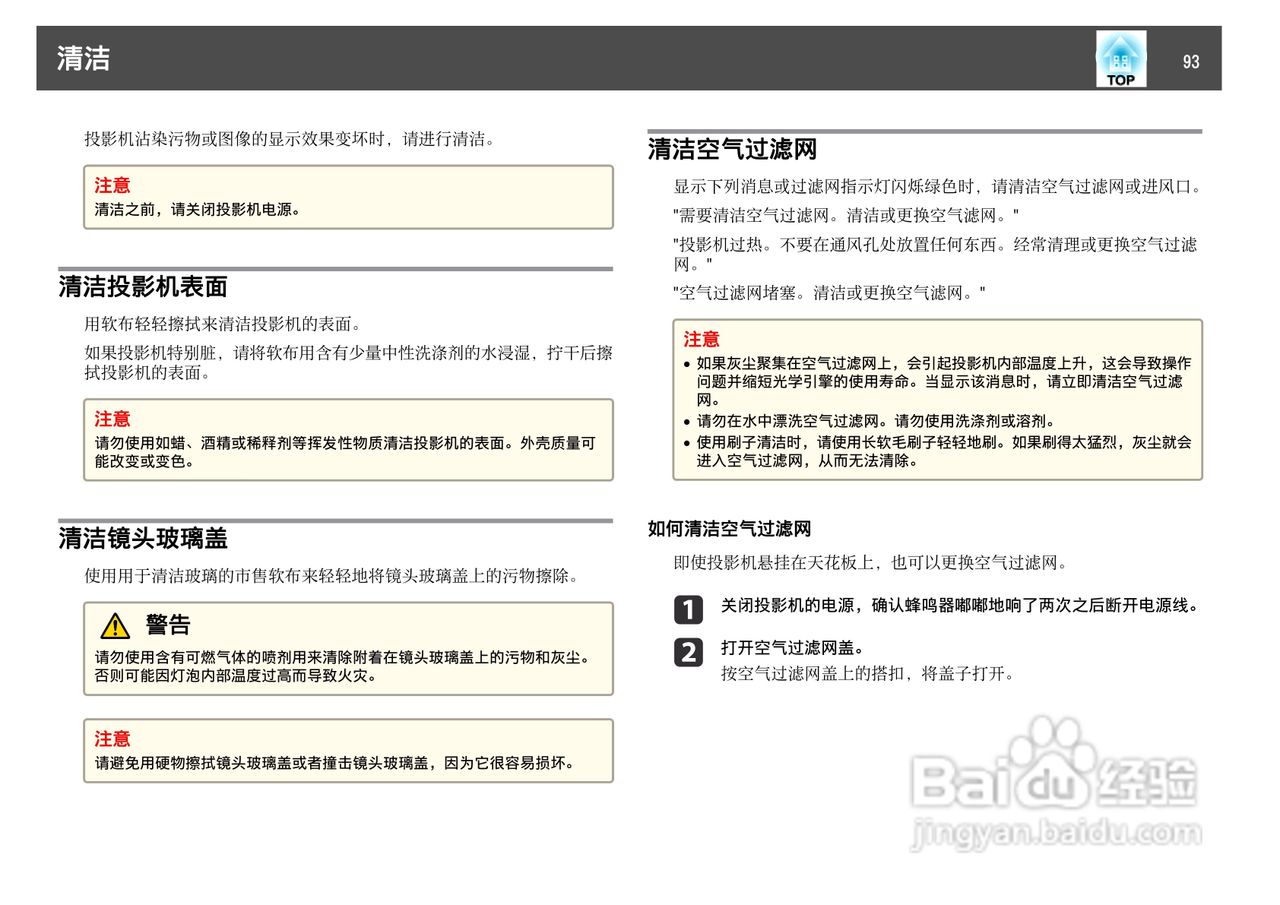1280x905 pixels.
Task: Click the line starting 关闭投影机的电源
Action: (x=960, y=605)
